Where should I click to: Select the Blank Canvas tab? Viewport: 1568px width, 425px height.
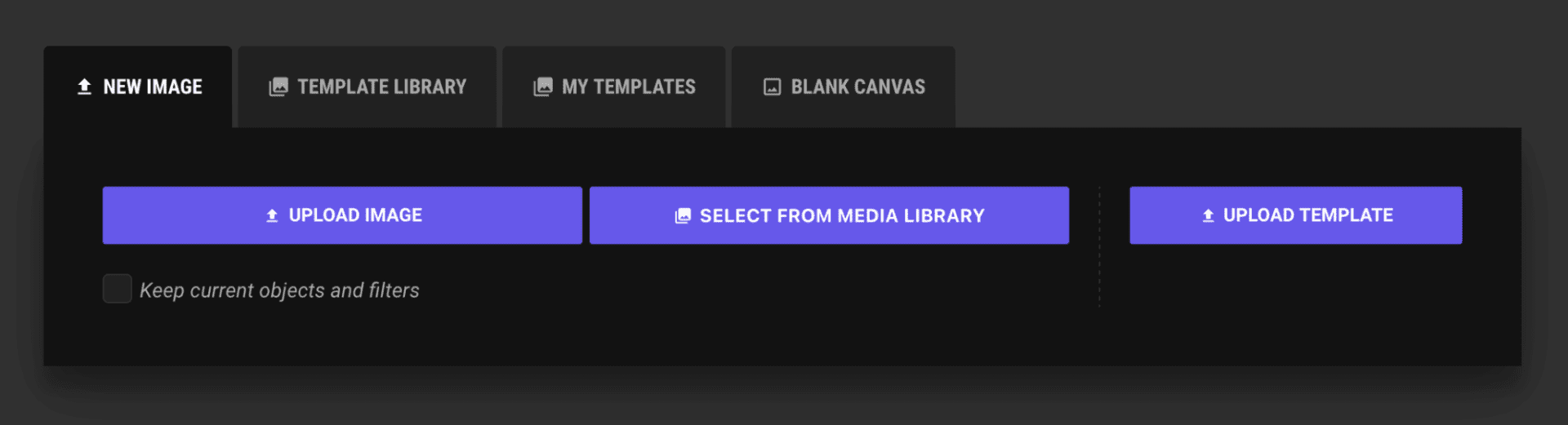pos(844,86)
